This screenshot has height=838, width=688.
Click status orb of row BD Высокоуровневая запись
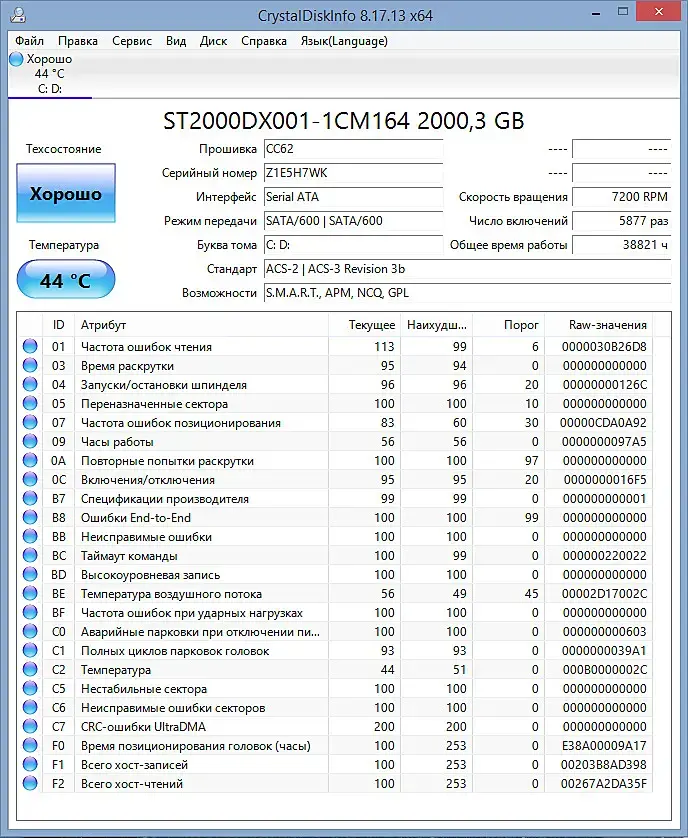point(30,575)
